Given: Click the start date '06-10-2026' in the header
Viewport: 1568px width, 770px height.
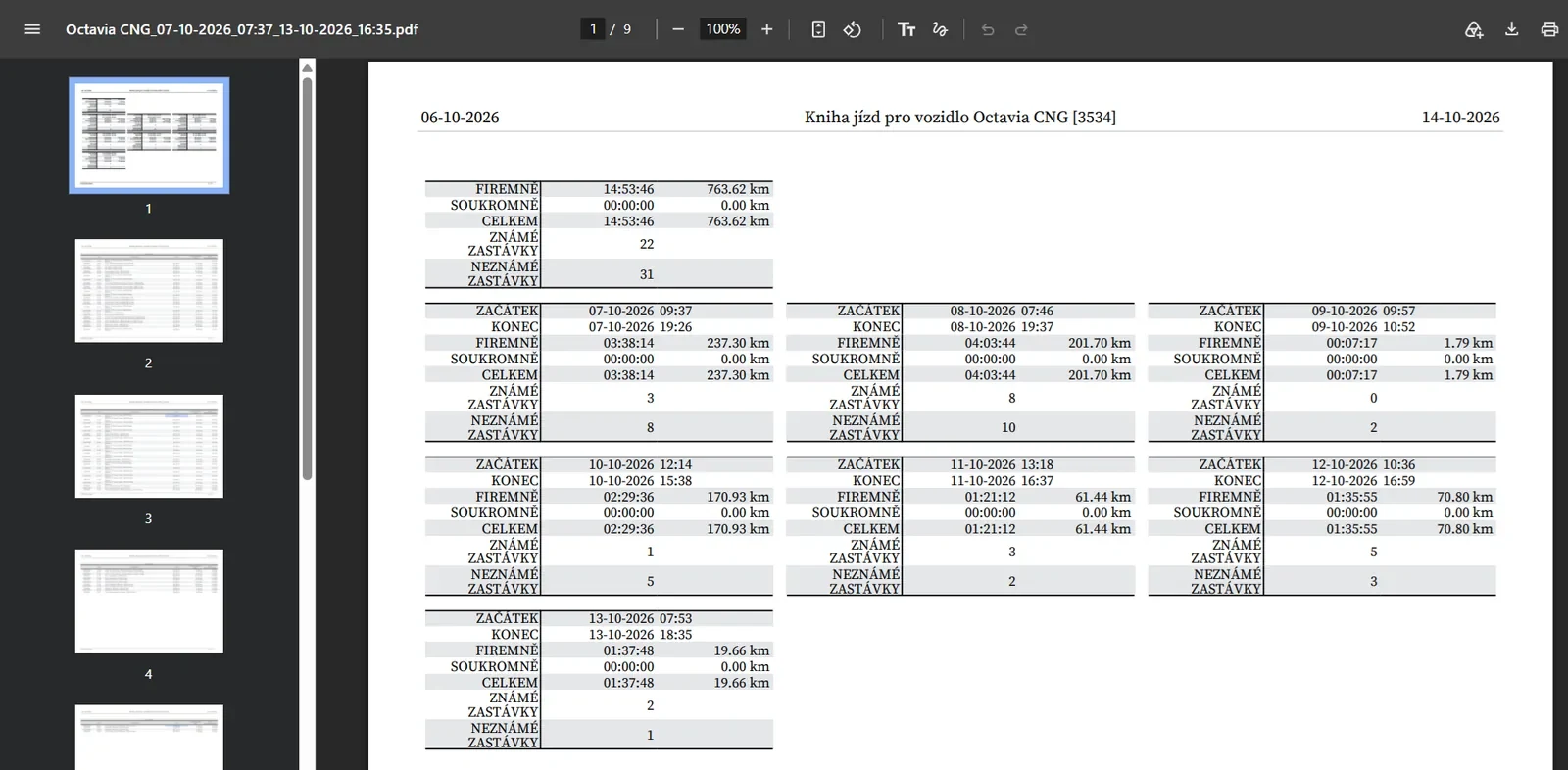Looking at the screenshot, I should (460, 118).
